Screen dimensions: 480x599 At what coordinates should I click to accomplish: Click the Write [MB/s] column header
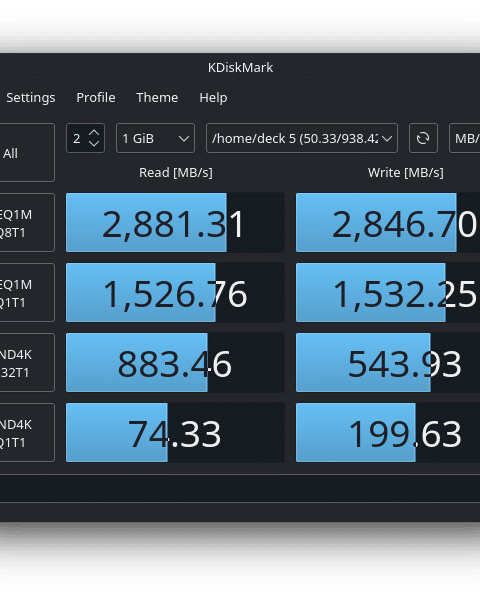(406, 173)
